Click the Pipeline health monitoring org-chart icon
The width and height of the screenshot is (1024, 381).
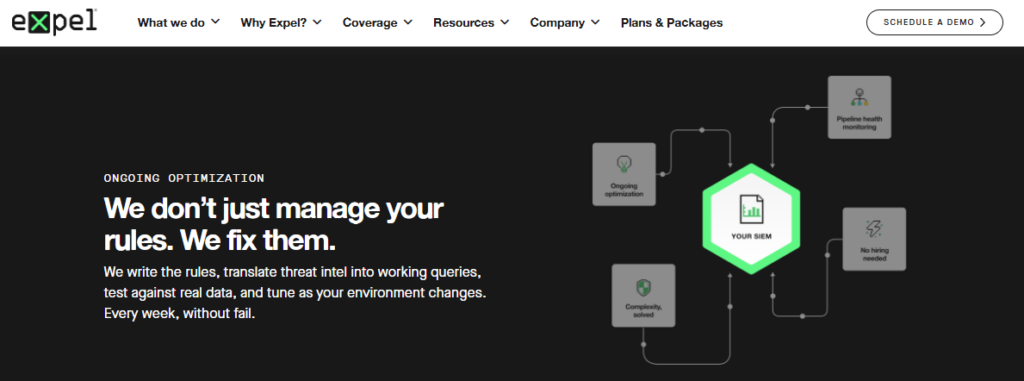point(859,97)
